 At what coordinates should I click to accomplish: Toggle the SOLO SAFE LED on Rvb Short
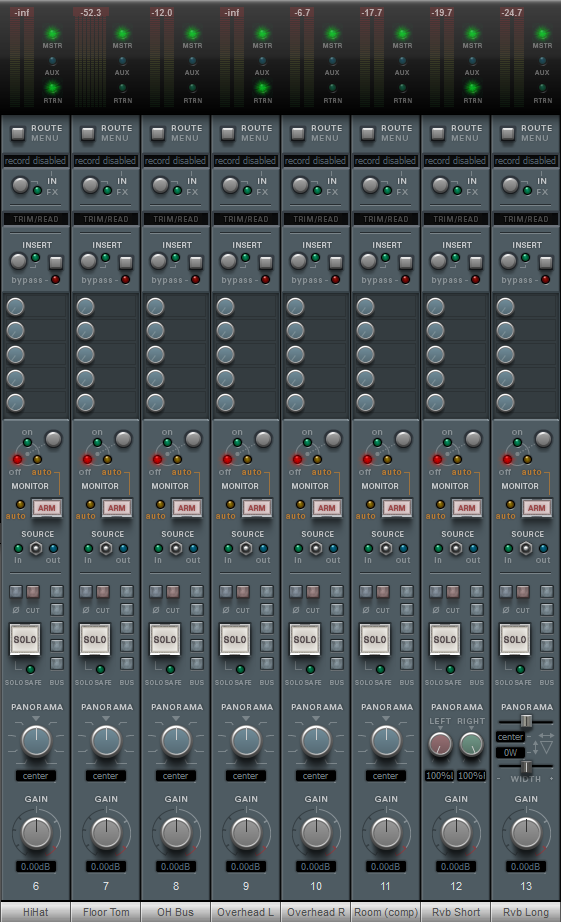[450, 669]
